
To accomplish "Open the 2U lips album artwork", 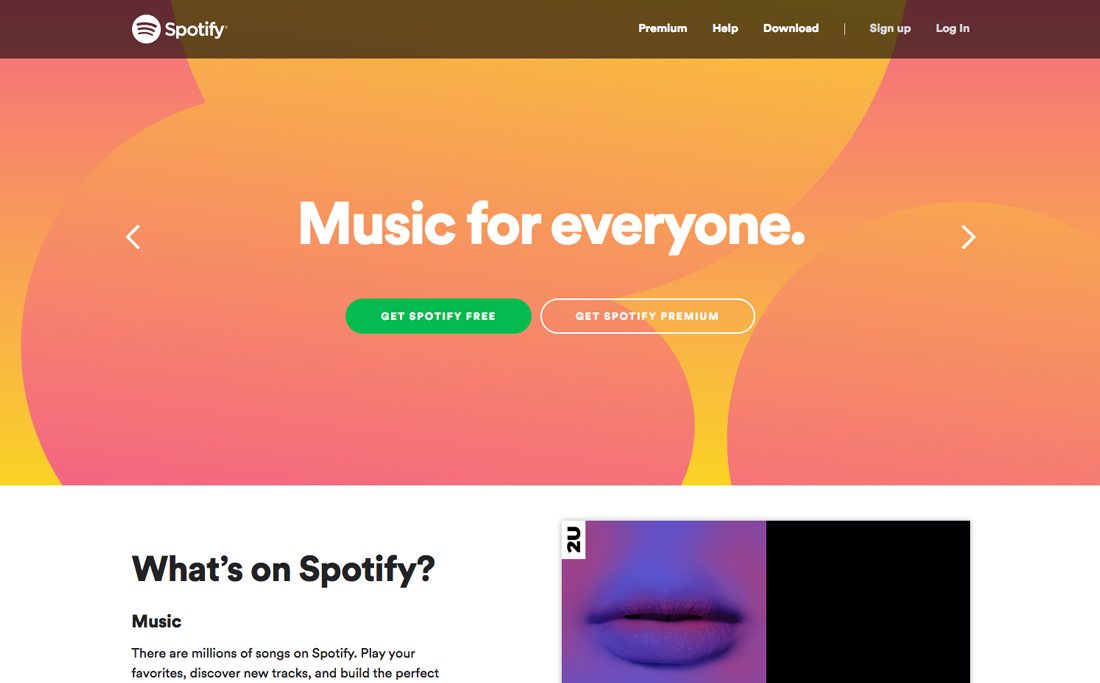I will click(664, 602).
